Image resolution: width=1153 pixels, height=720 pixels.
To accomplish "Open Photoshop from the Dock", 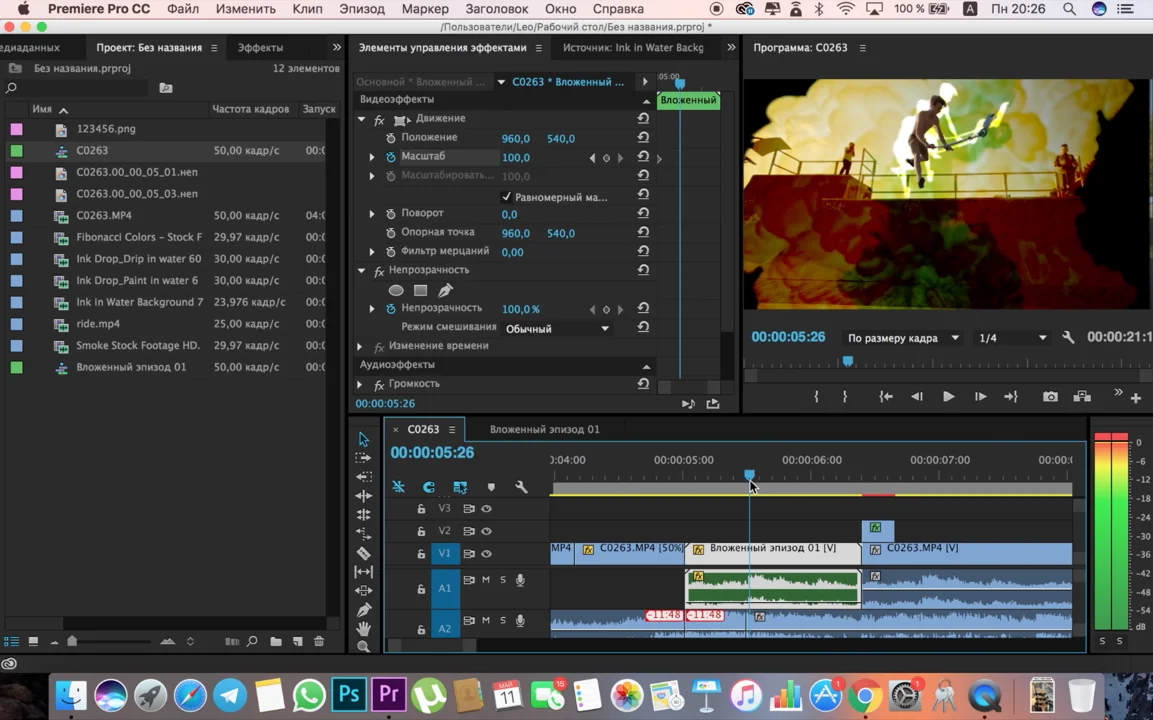I will click(349, 694).
